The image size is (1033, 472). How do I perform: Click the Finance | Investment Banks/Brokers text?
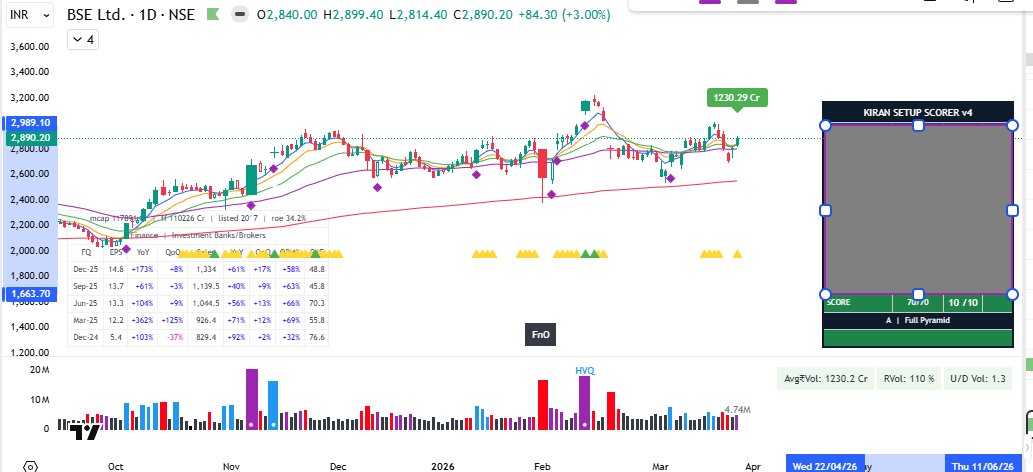[198, 235]
